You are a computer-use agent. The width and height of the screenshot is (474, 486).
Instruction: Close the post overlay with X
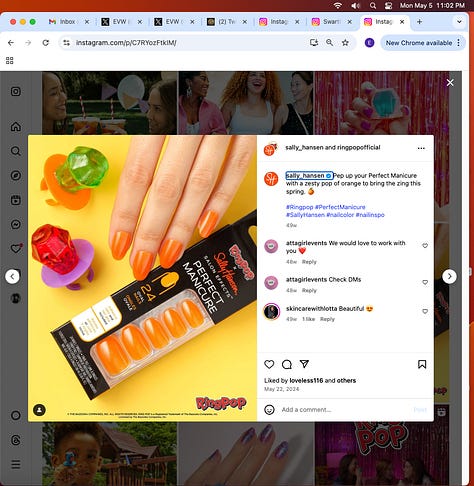pyautogui.click(x=450, y=83)
